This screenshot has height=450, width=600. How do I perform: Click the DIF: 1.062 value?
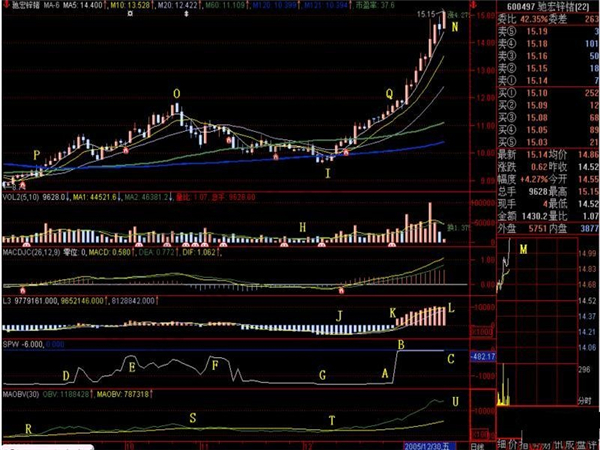(199, 253)
